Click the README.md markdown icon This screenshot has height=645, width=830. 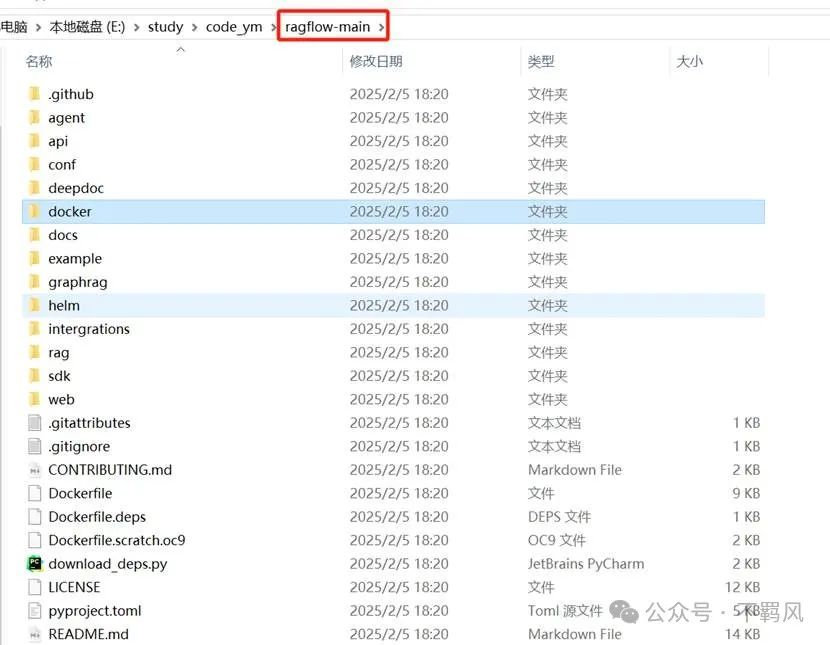34,634
